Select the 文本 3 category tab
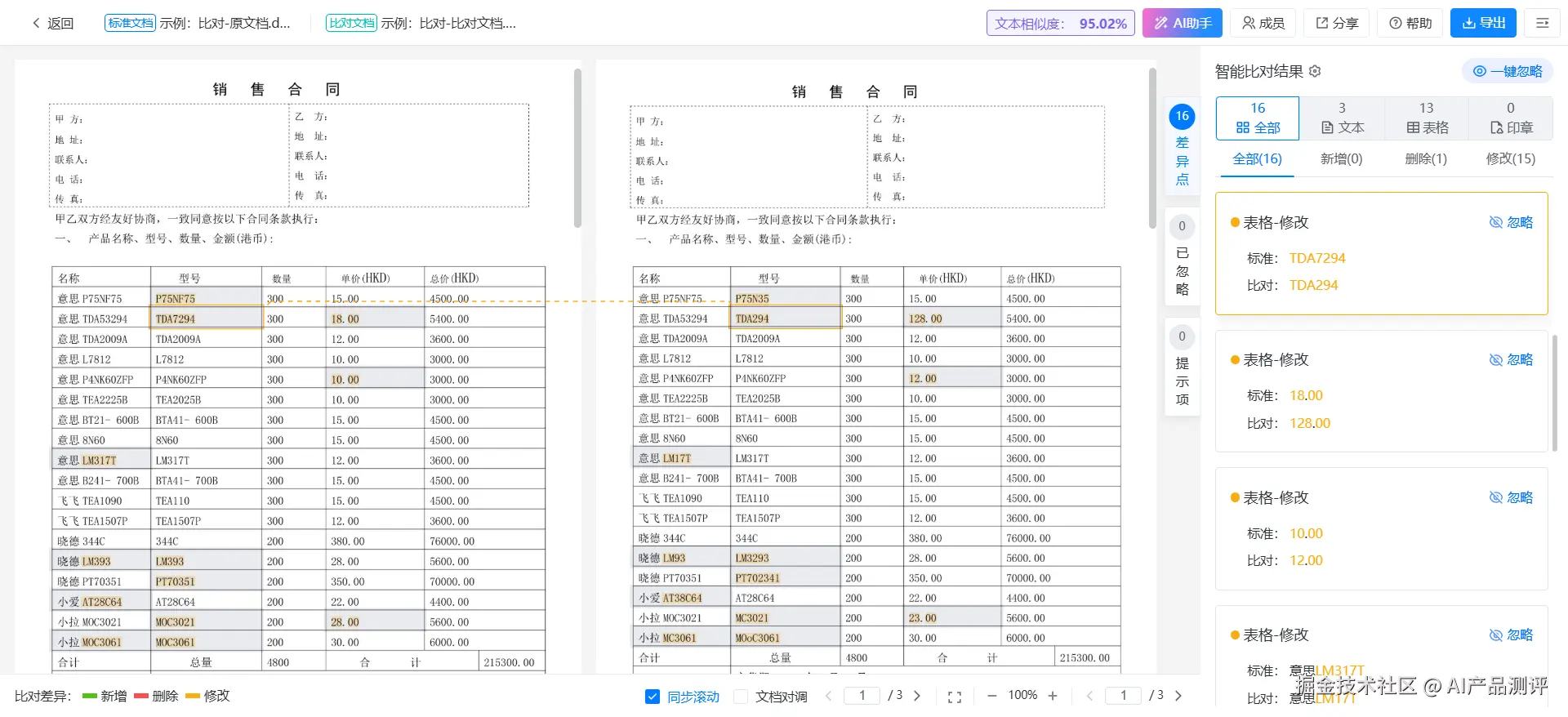1568x717 pixels. click(1342, 118)
